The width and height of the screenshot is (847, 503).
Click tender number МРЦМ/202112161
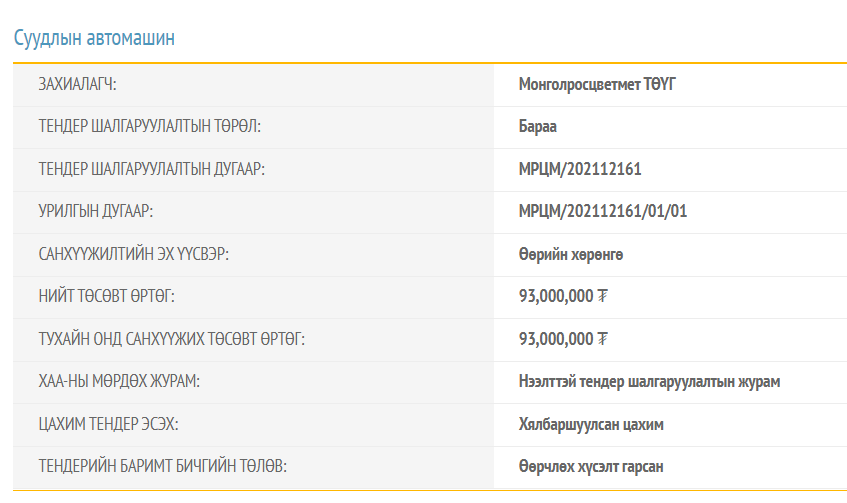point(580,169)
